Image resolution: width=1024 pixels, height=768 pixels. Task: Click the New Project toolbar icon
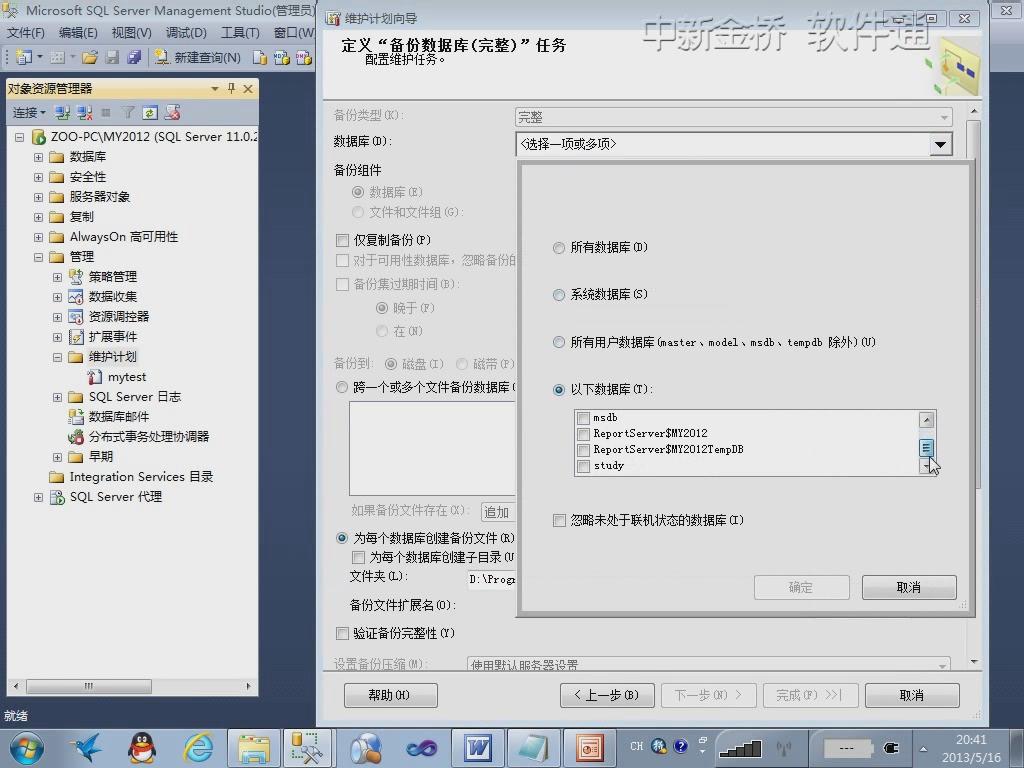coord(24,57)
